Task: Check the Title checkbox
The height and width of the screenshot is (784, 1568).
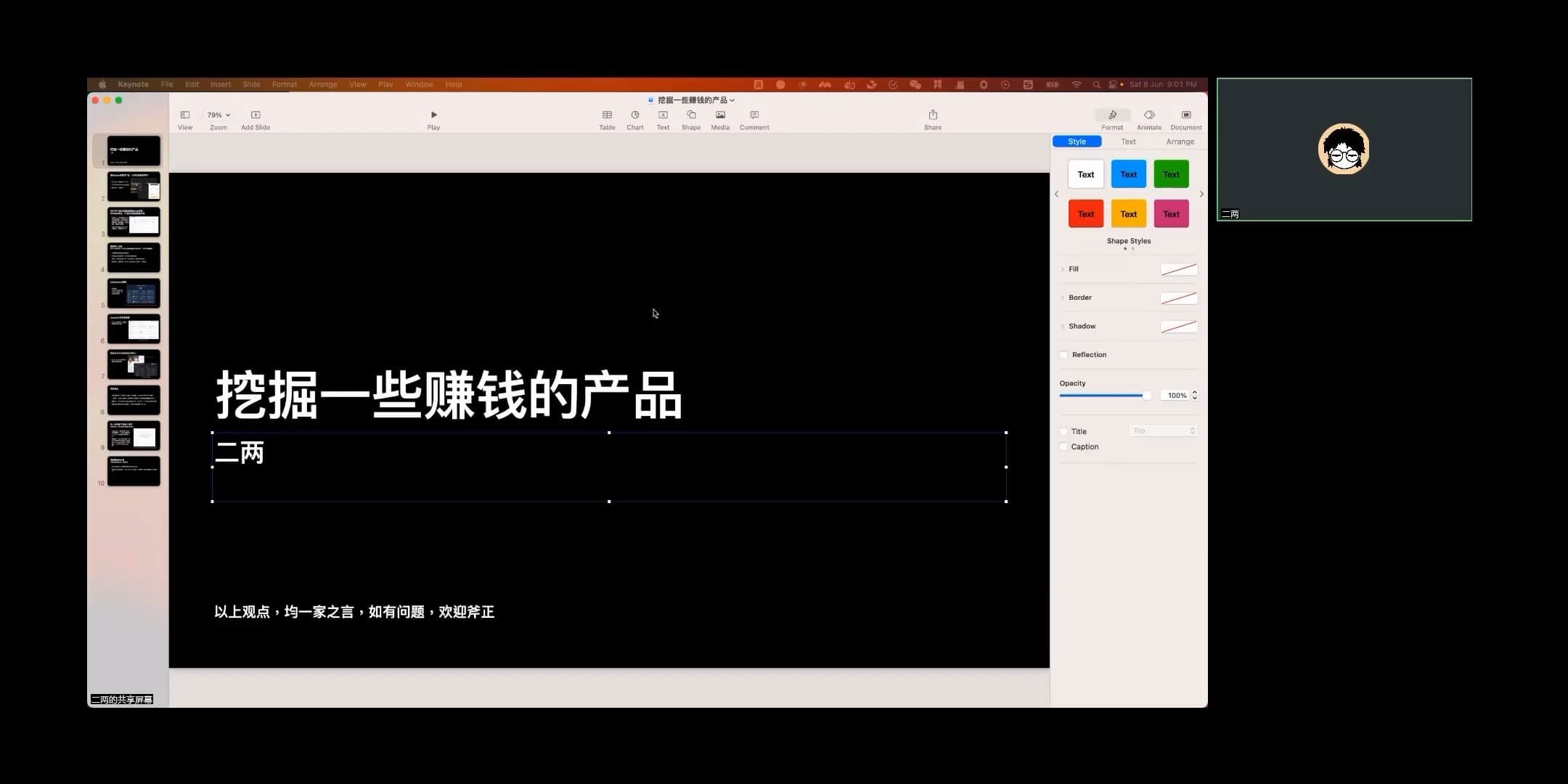Action: pos(1064,430)
